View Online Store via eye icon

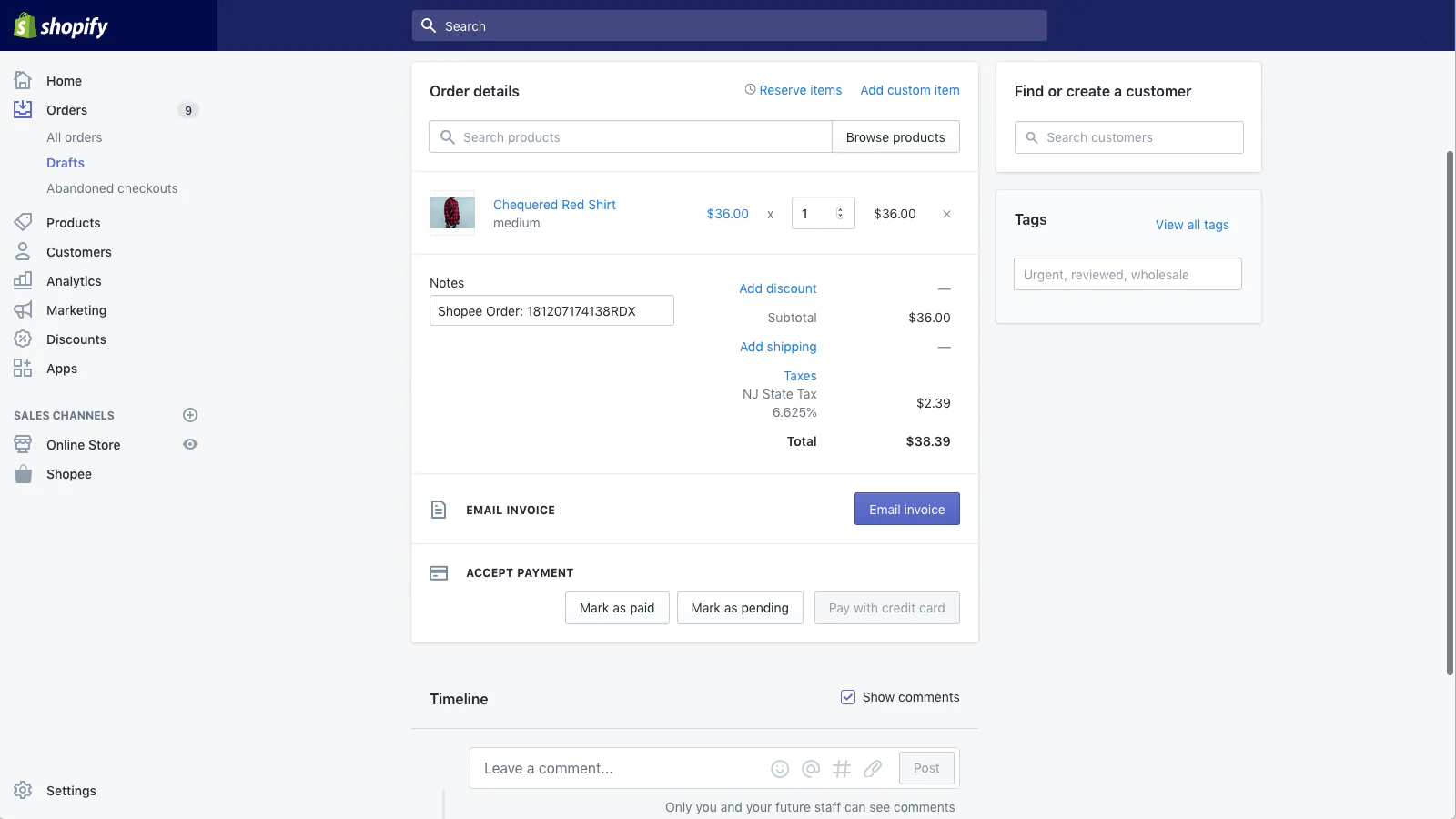tap(190, 444)
